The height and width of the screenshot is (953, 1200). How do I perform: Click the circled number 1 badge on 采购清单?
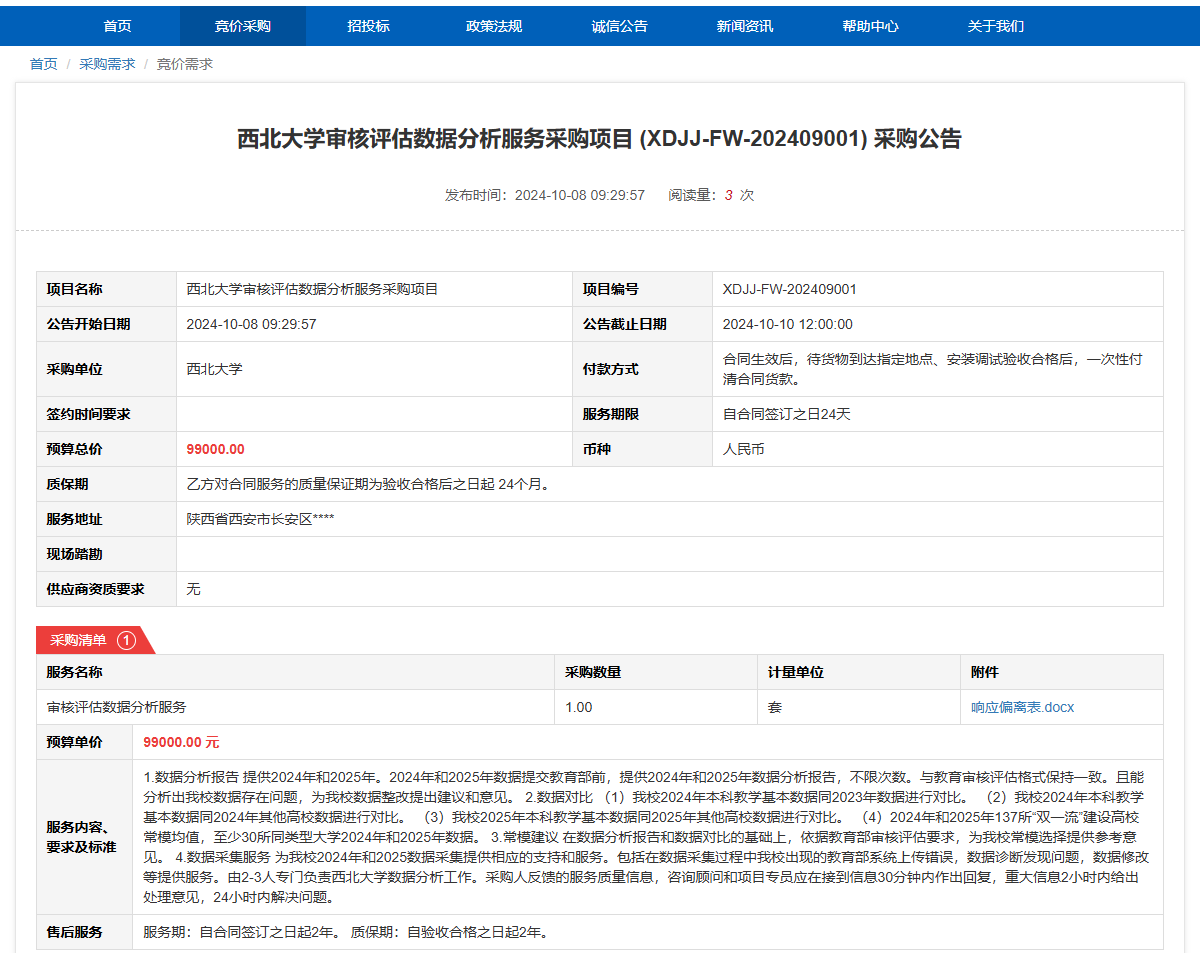pyautogui.click(x=126, y=640)
